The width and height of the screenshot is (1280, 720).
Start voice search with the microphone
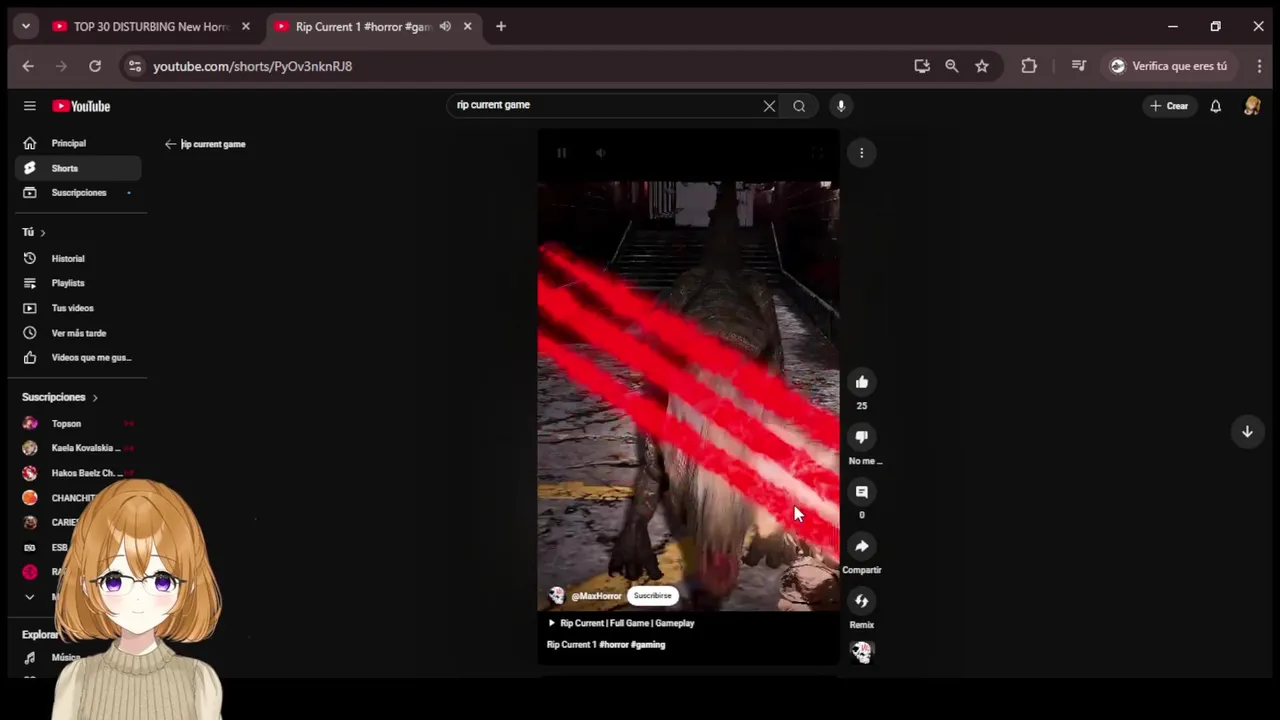(841, 106)
